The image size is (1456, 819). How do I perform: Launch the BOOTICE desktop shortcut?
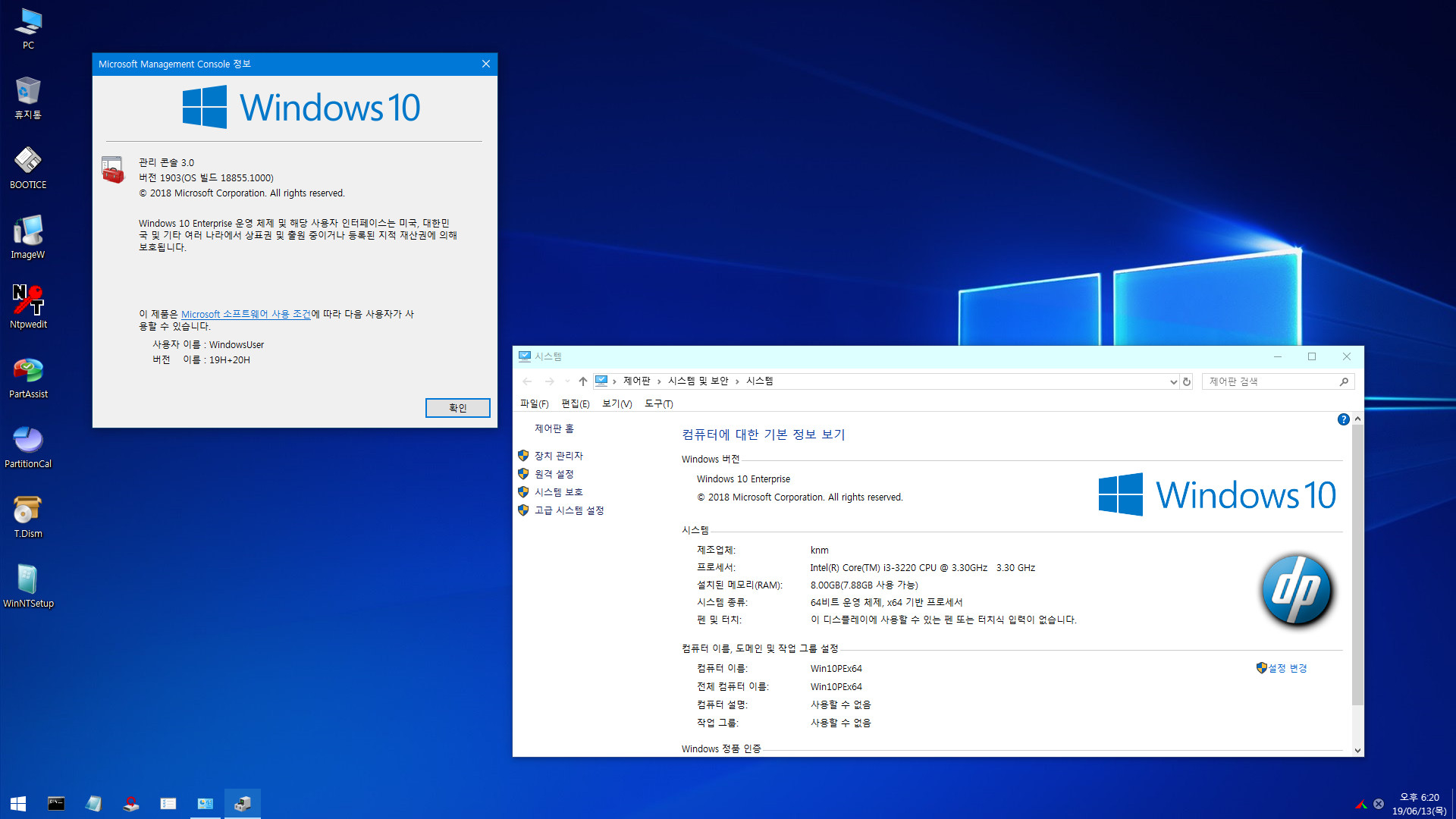coord(28,168)
